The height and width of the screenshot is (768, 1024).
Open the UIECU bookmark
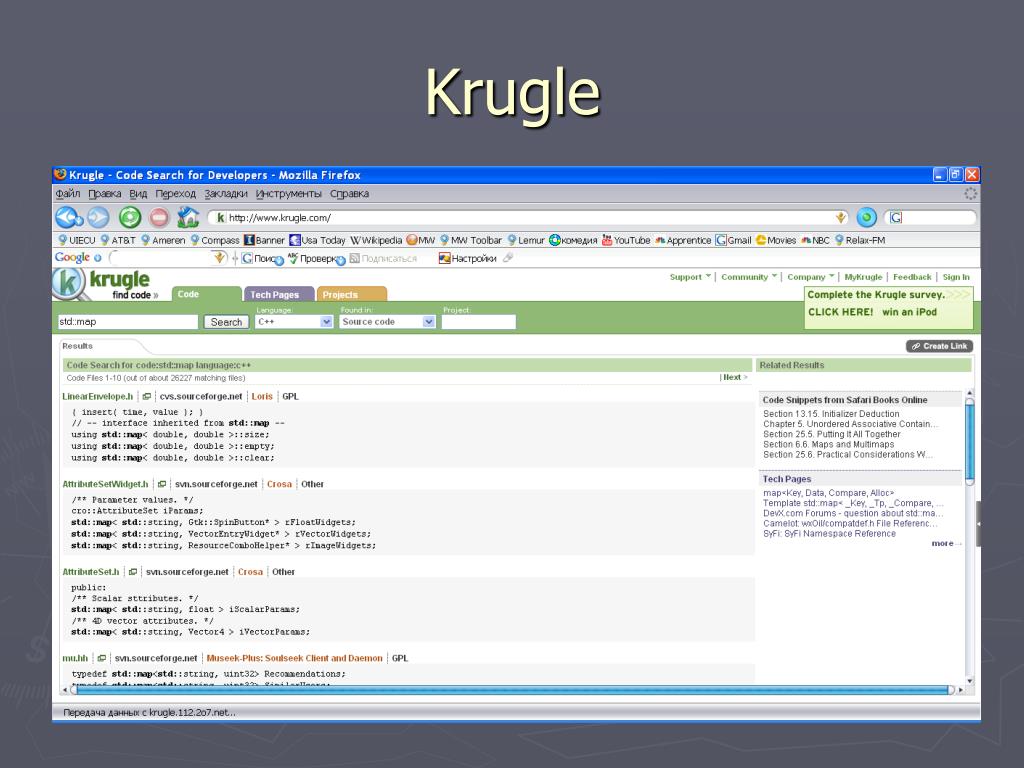[x=76, y=240]
